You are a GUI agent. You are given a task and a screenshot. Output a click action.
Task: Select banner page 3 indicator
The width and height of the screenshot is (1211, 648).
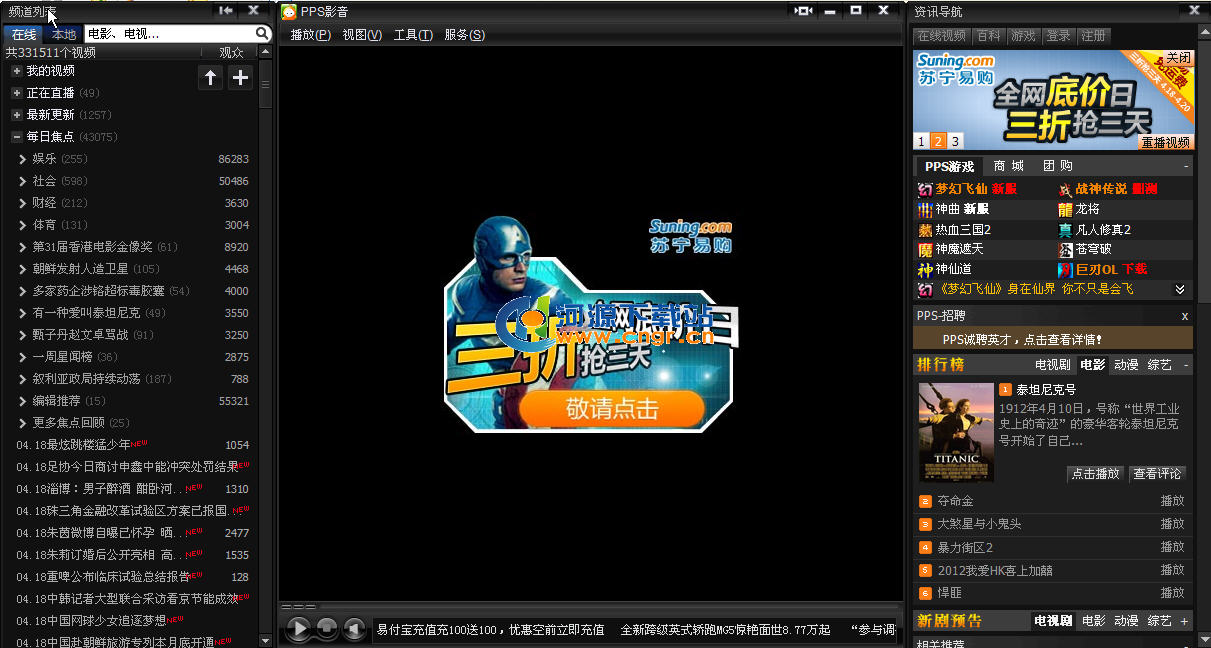point(955,141)
